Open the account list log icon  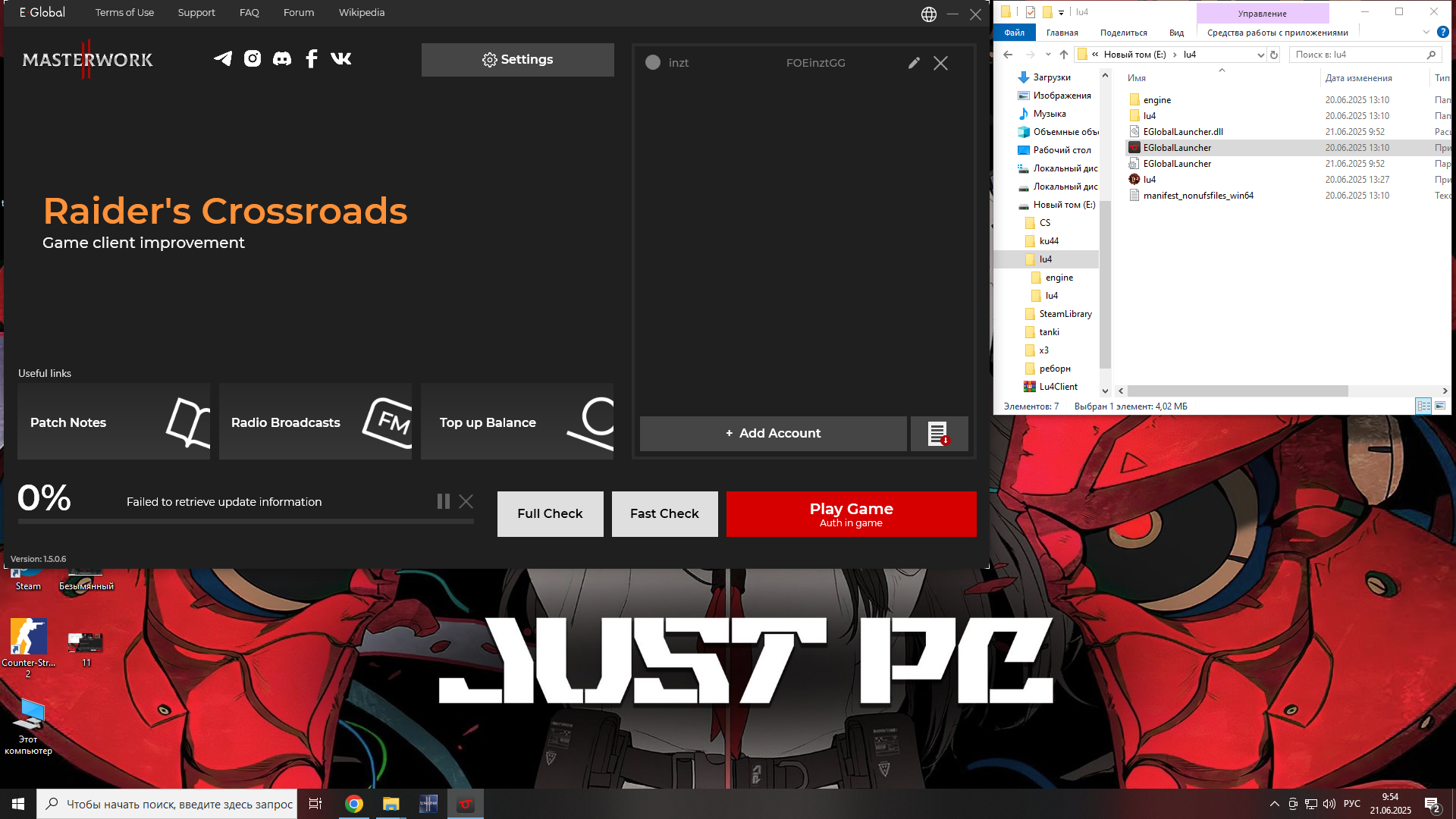939,434
